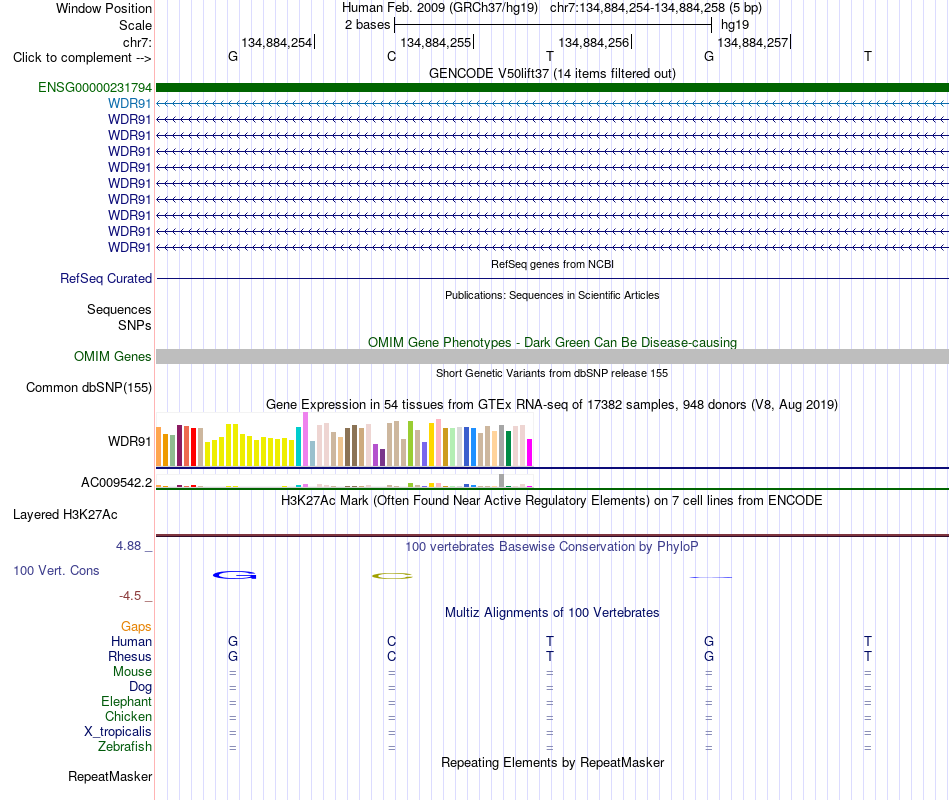
Task: Open '100 vertebrates Basewise Conservation by PhyloP' title
Action: (x=552, y=547)
